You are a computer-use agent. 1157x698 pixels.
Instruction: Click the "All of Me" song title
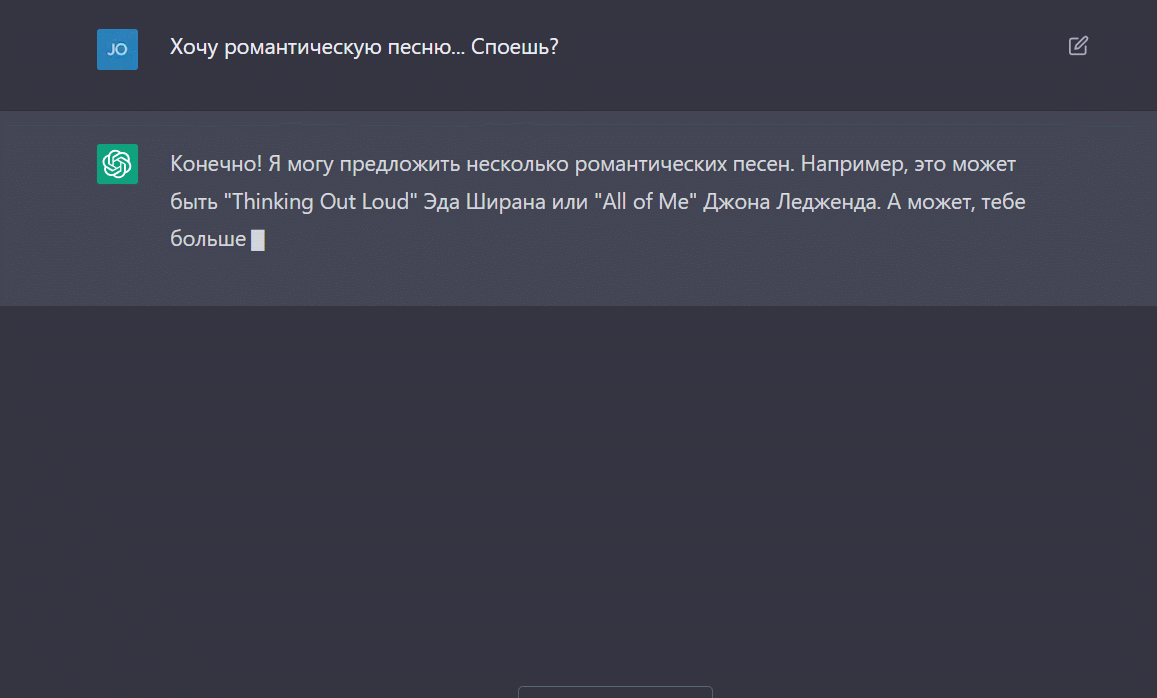click(645, 202)
